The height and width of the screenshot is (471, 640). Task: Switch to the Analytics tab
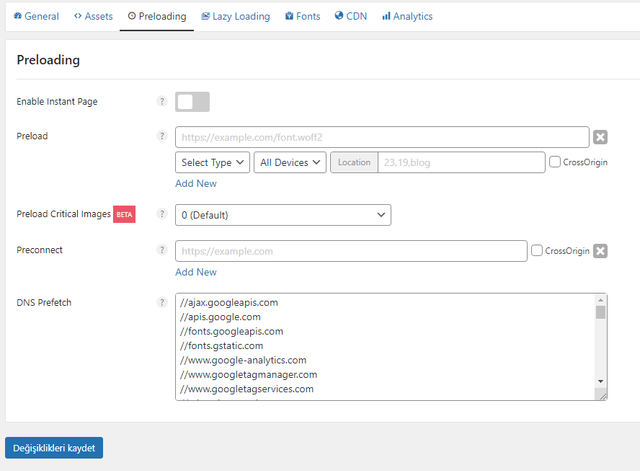(x=407, y=16)
